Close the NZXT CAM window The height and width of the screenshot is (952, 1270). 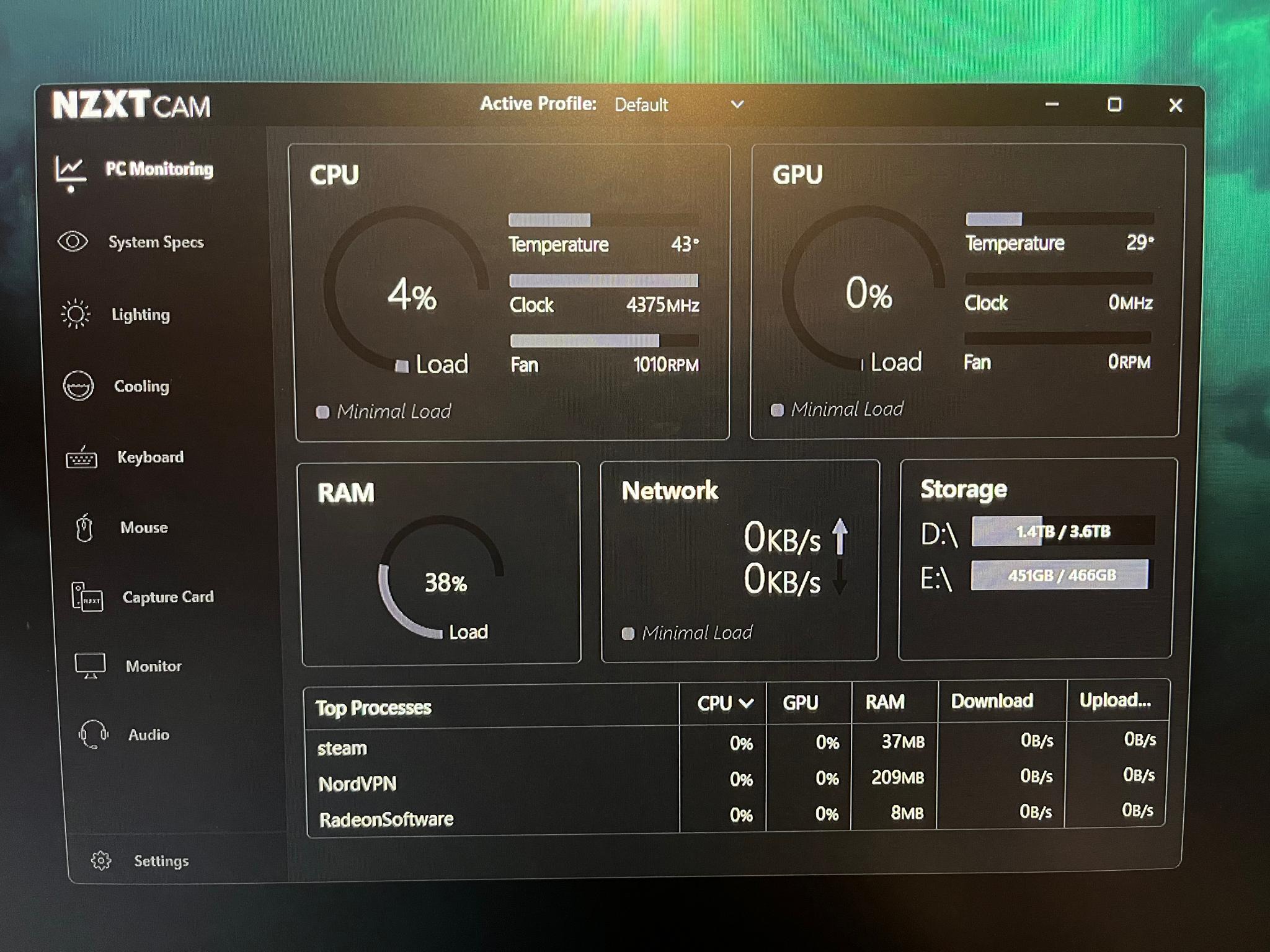pos(1175,105)
